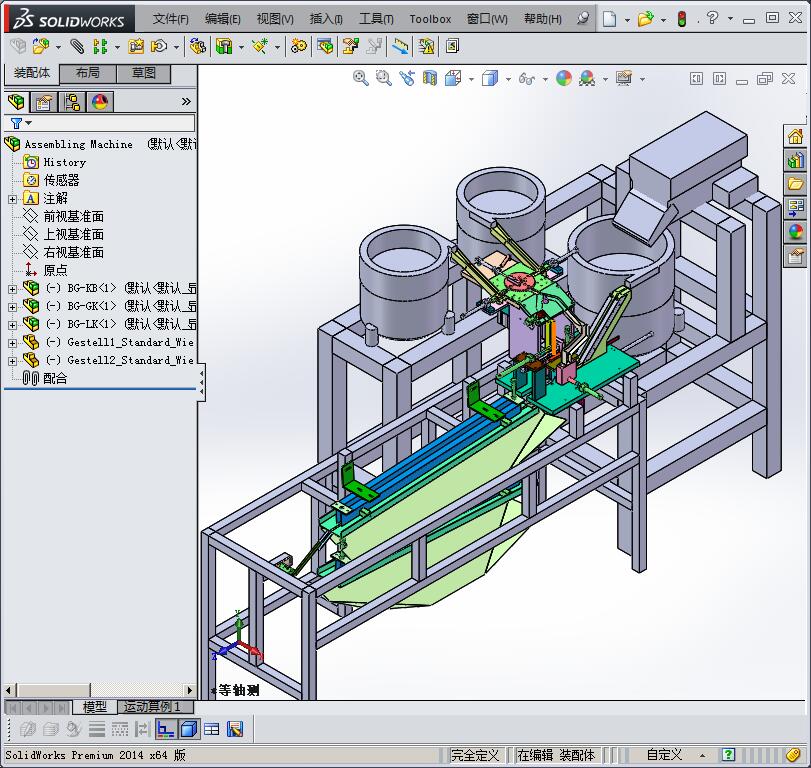
Task: Open the File Explorer folder in task pane
Action: (795, 184)
